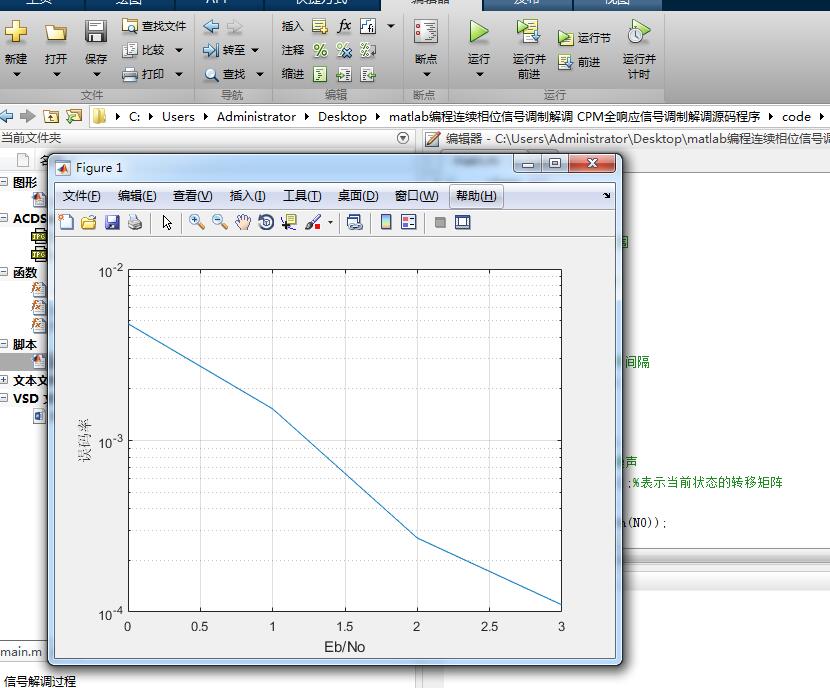Image resolution: width=830 pixels, height=688 pixels.
Task: Click the code segment in the path bar
Action: (x=796, y=116)
